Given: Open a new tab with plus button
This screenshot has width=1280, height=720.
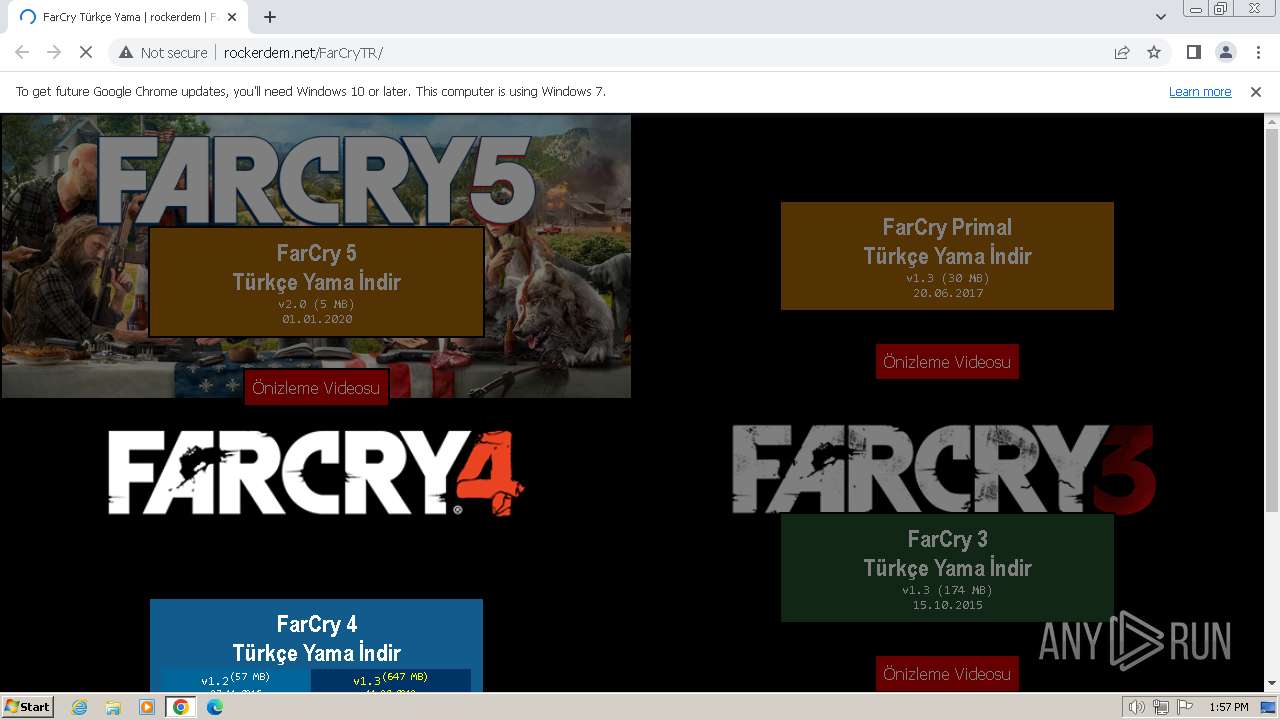Looking at the screenshot, I should point(270,17).
